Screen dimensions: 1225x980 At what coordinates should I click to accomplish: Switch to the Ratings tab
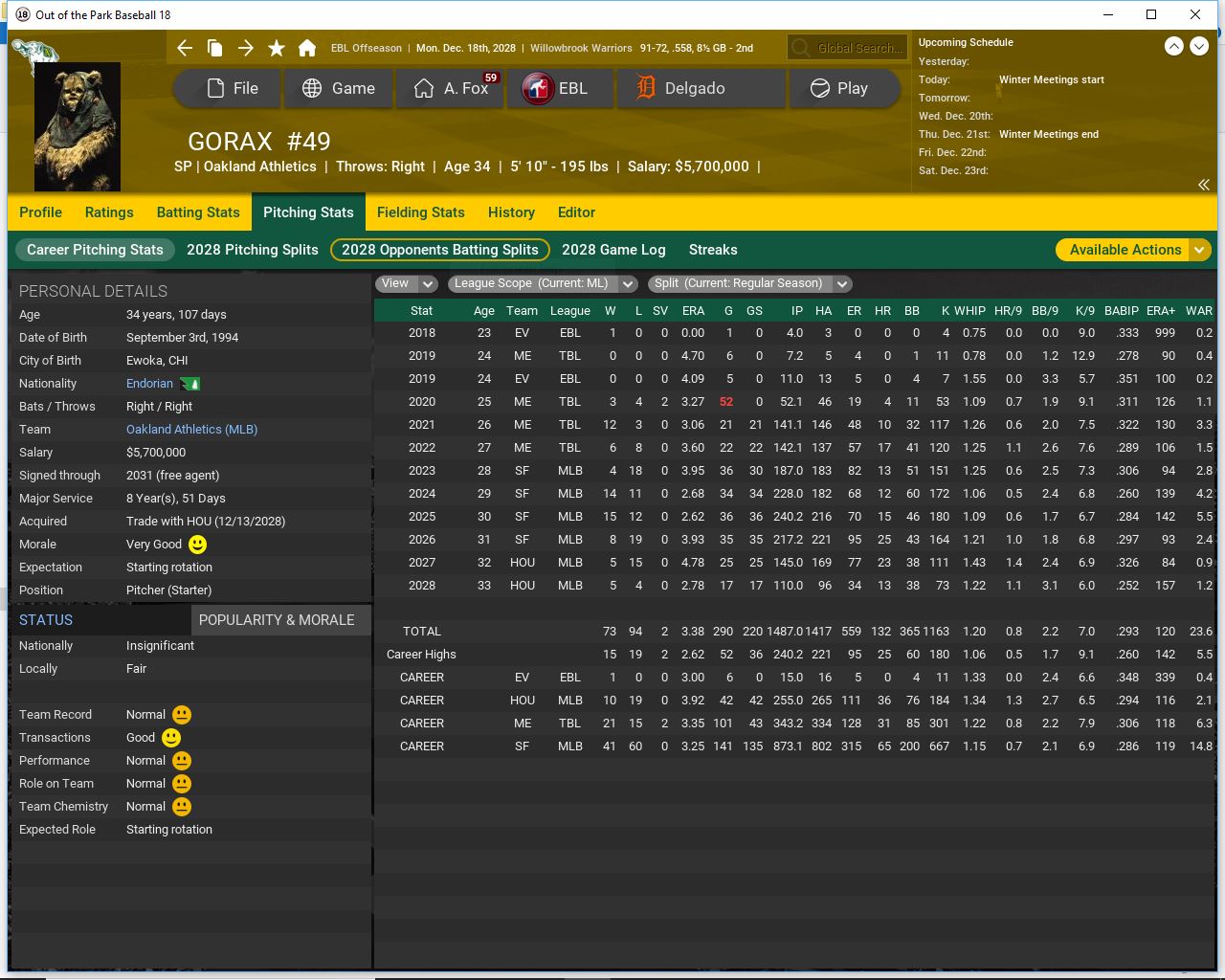pos(109,212)
